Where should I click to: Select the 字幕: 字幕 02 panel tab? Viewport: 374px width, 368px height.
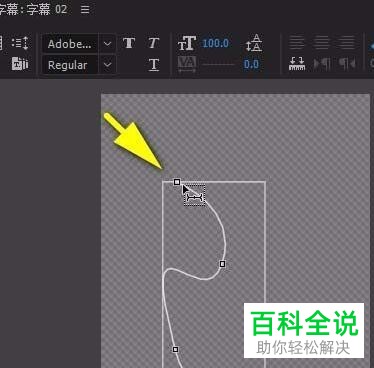[33, 9]
